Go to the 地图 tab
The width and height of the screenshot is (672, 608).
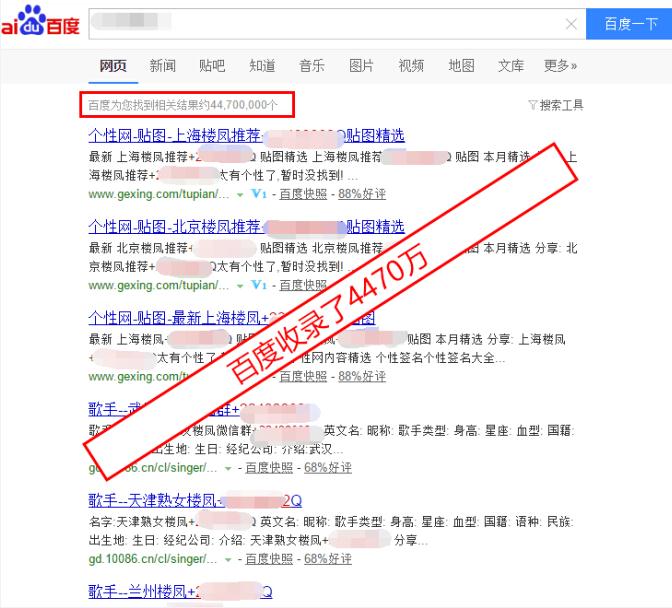461,66
